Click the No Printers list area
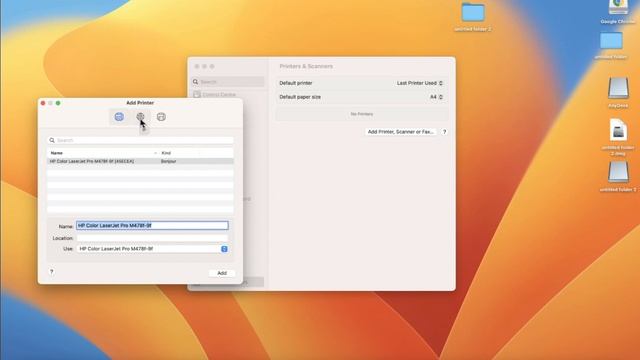 click(362, 114)
